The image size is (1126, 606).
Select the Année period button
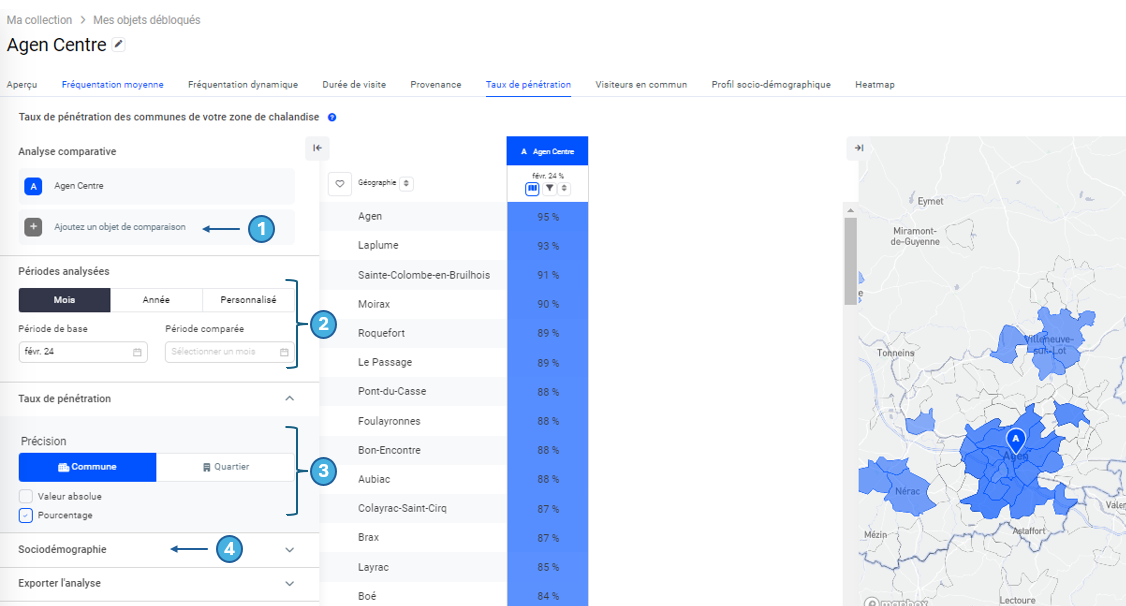coord(156,300)
